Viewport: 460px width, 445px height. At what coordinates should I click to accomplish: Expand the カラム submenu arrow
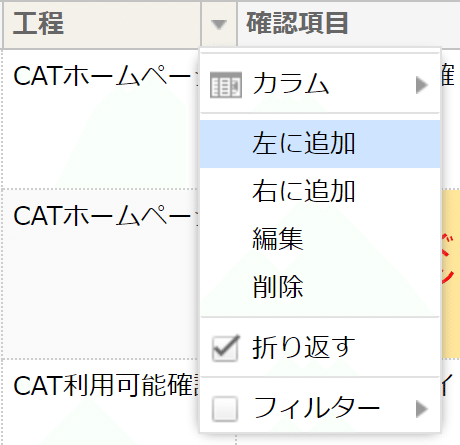[x=422, y=85]
